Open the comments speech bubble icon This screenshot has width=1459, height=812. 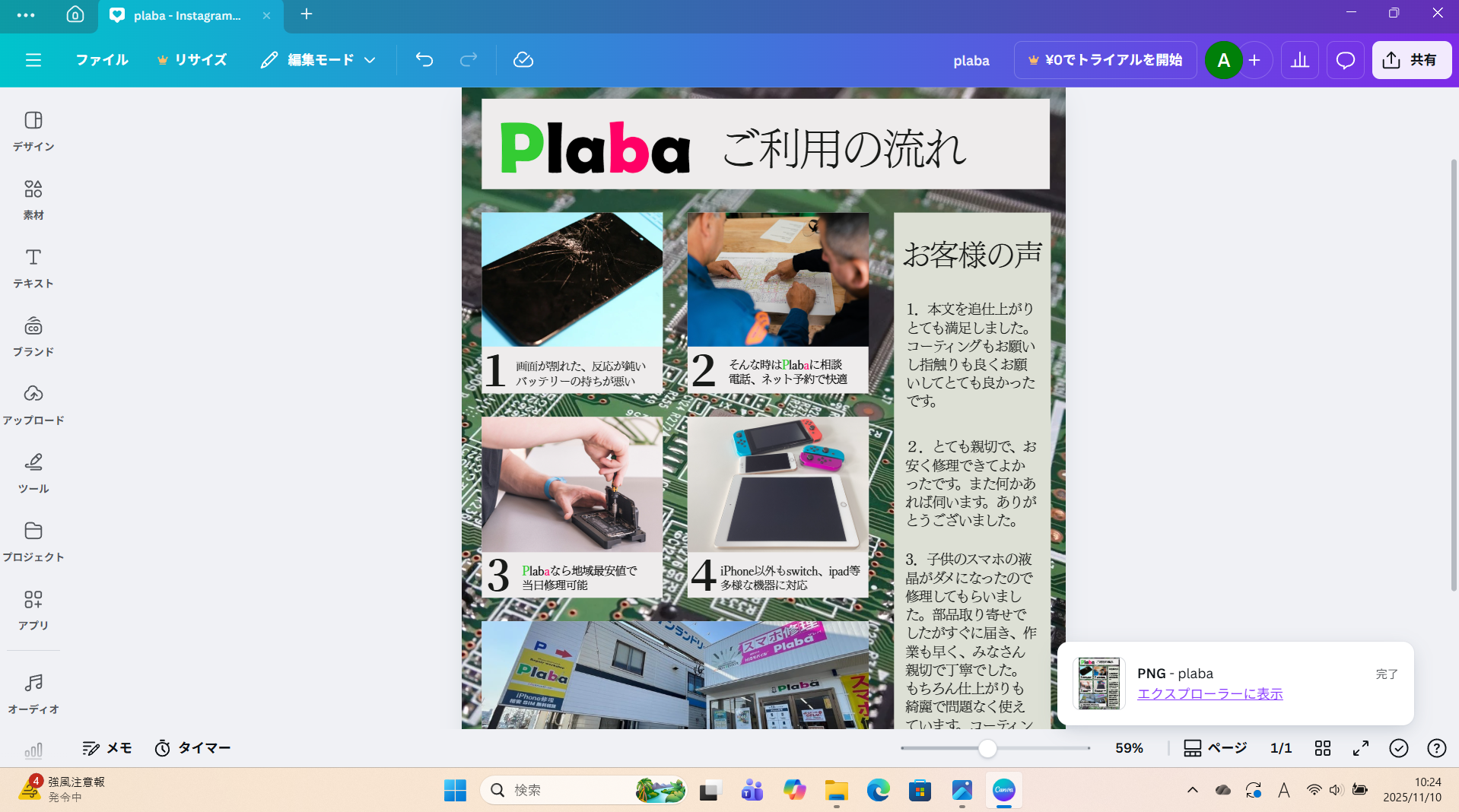(1345, 60)
